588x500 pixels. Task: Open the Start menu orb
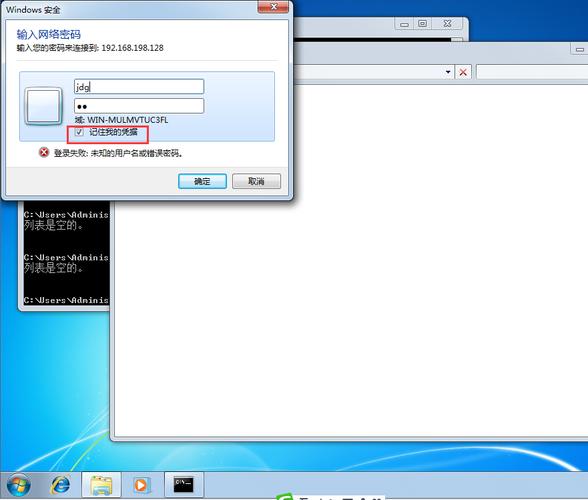(18, 486)
